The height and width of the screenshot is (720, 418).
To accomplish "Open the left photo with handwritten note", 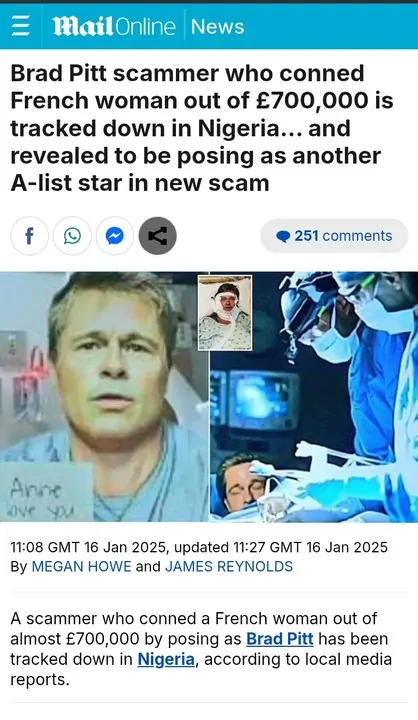I will (x=104, y=397).
